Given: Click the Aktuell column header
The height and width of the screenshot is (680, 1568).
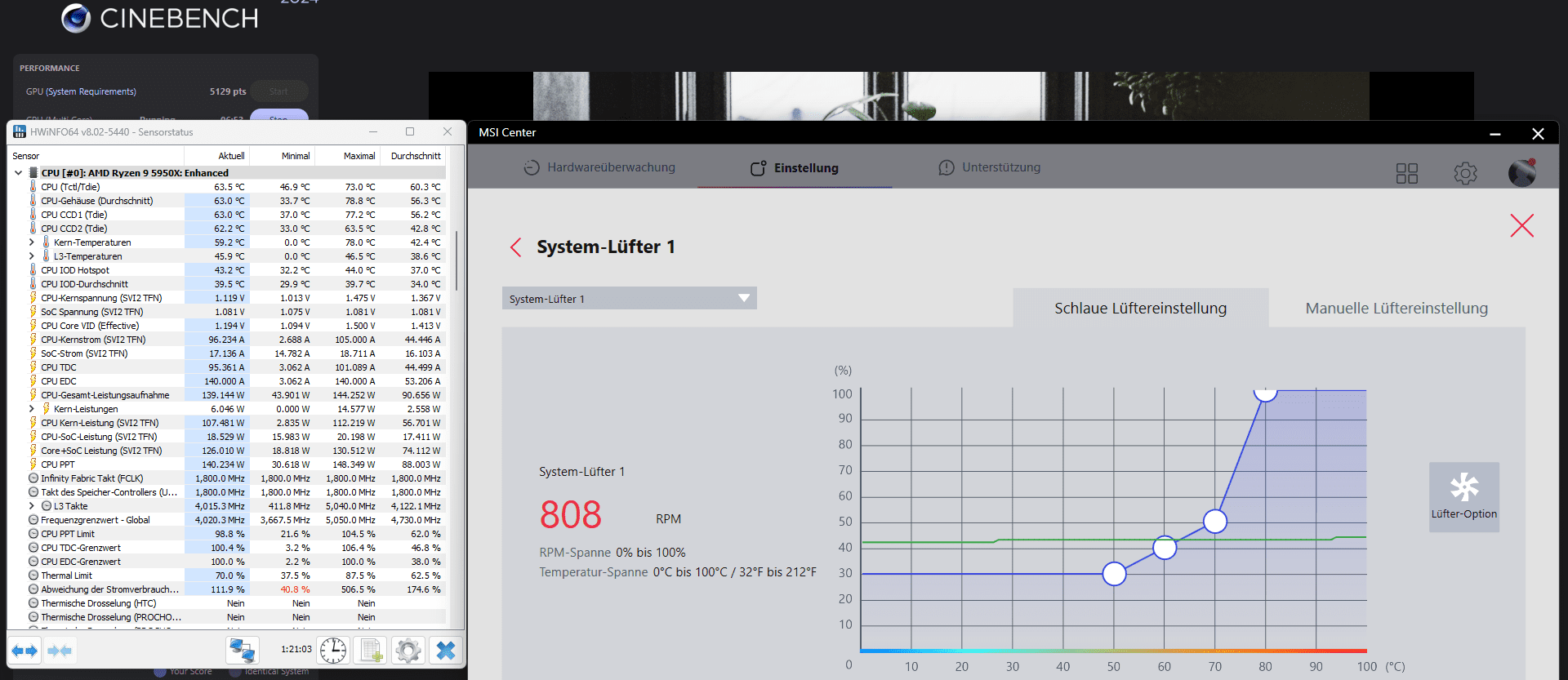Looking at the screenshot, I should point(217,156).
